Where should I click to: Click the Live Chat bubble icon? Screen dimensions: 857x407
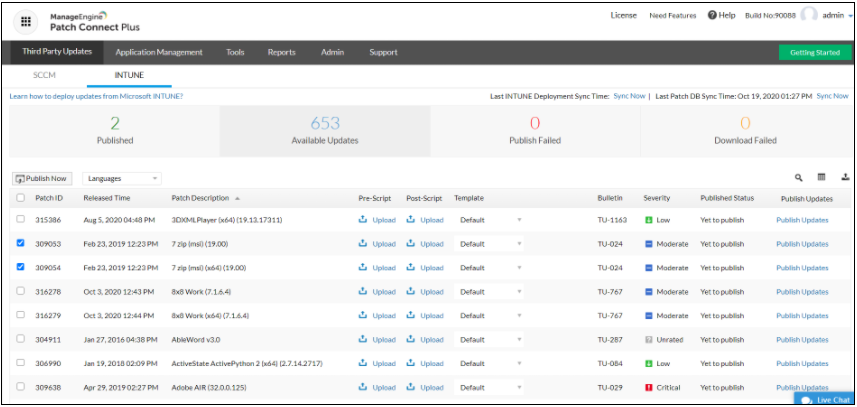(806, 400)
